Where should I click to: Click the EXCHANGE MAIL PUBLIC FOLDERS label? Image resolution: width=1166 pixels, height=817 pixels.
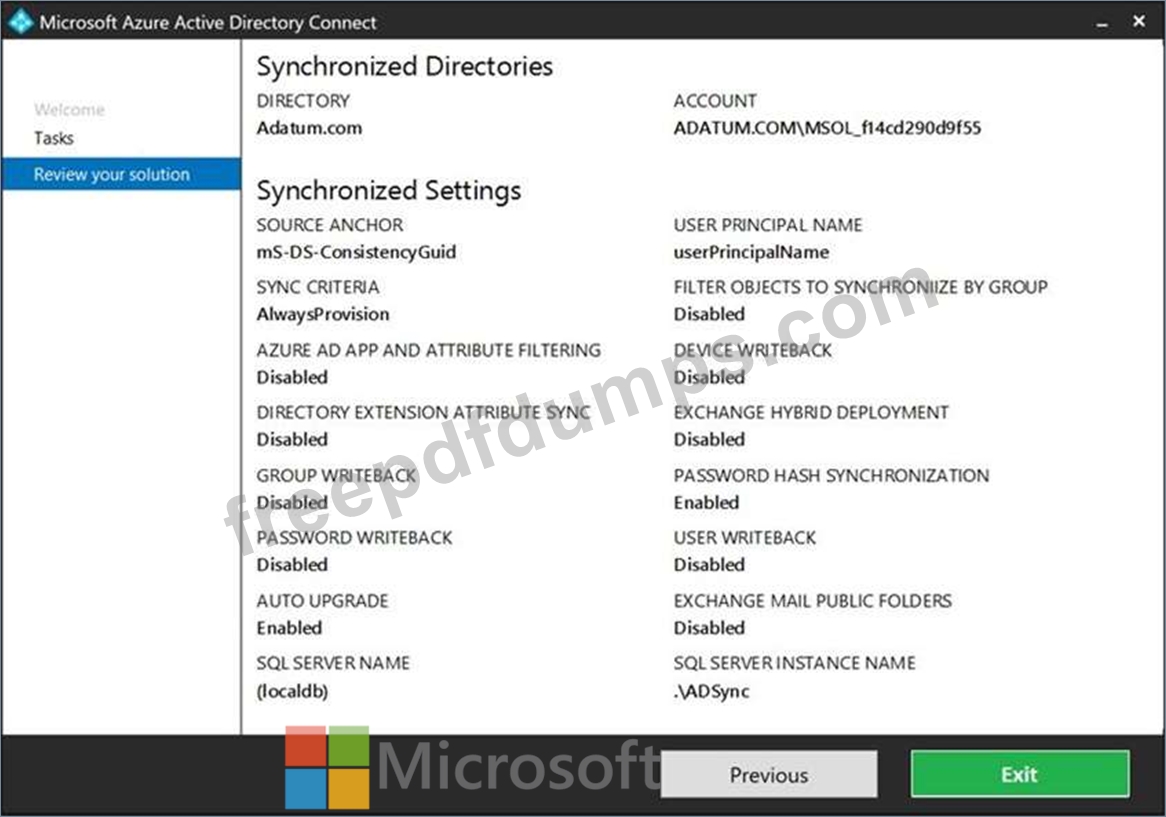point(813,601)
